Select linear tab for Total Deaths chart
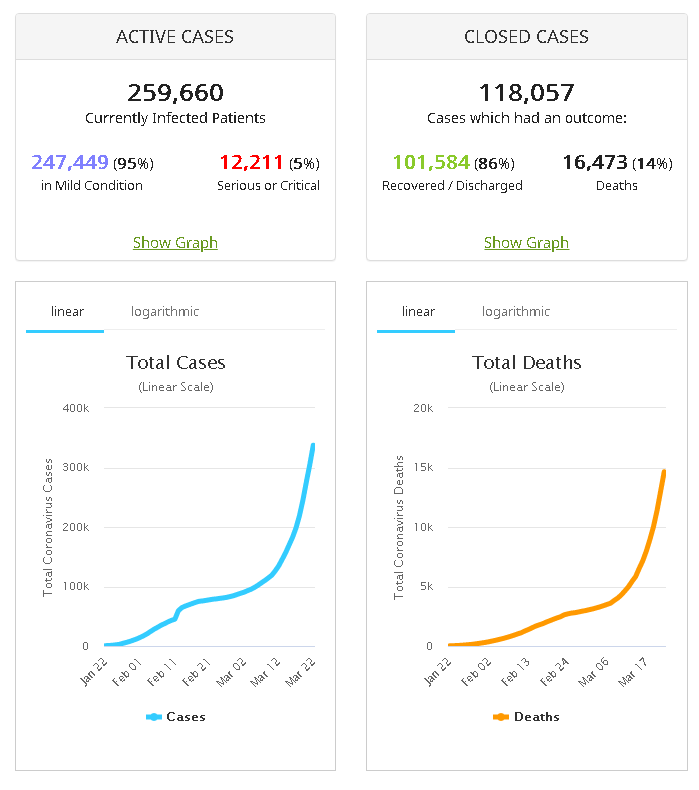The height and width of the screenshot is (790, 699). coord(416,312)
